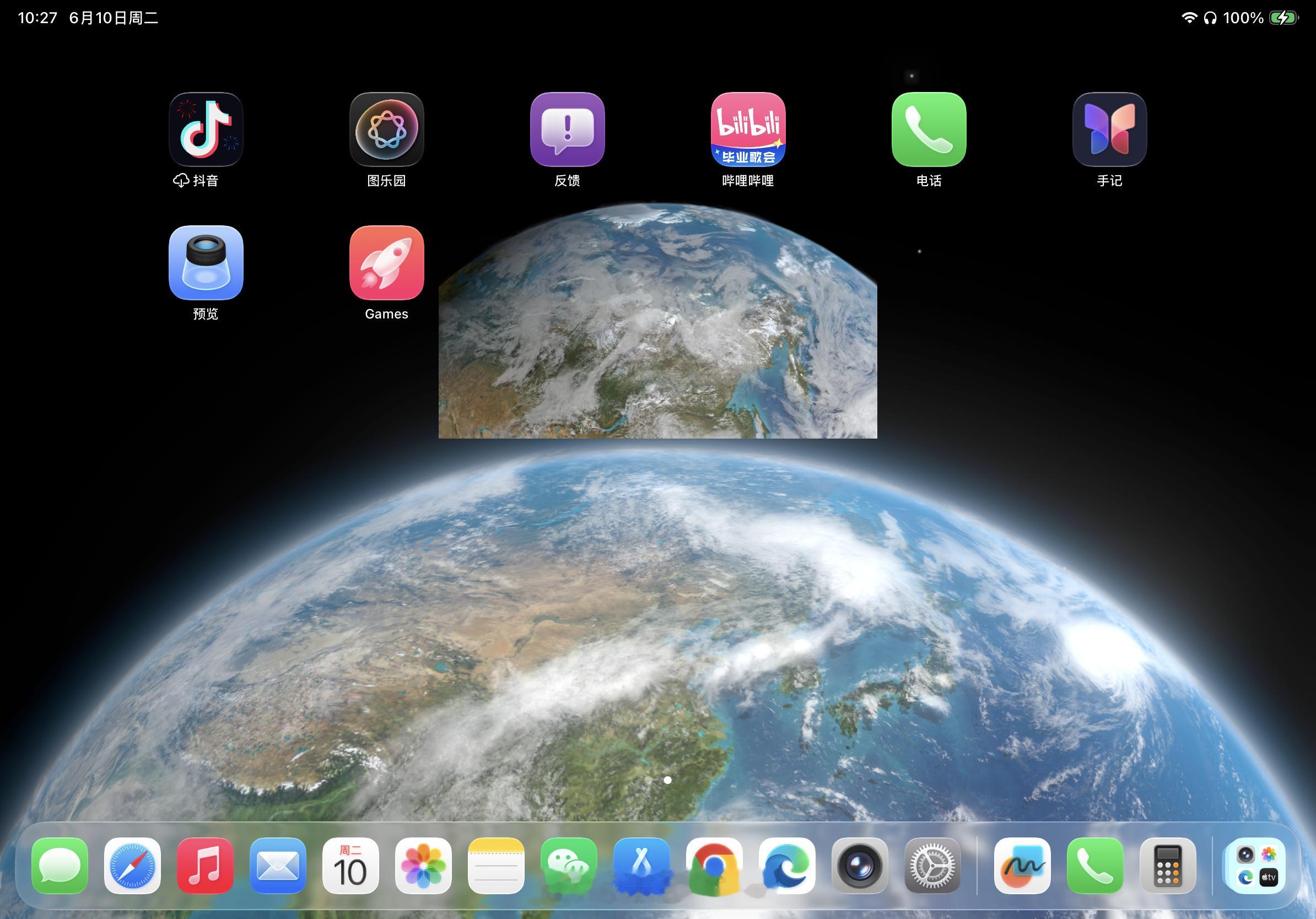Image resolution: width=1316 pixels, height=919 pixels.
Task: Launch the Games app
Action: point(387,262)
